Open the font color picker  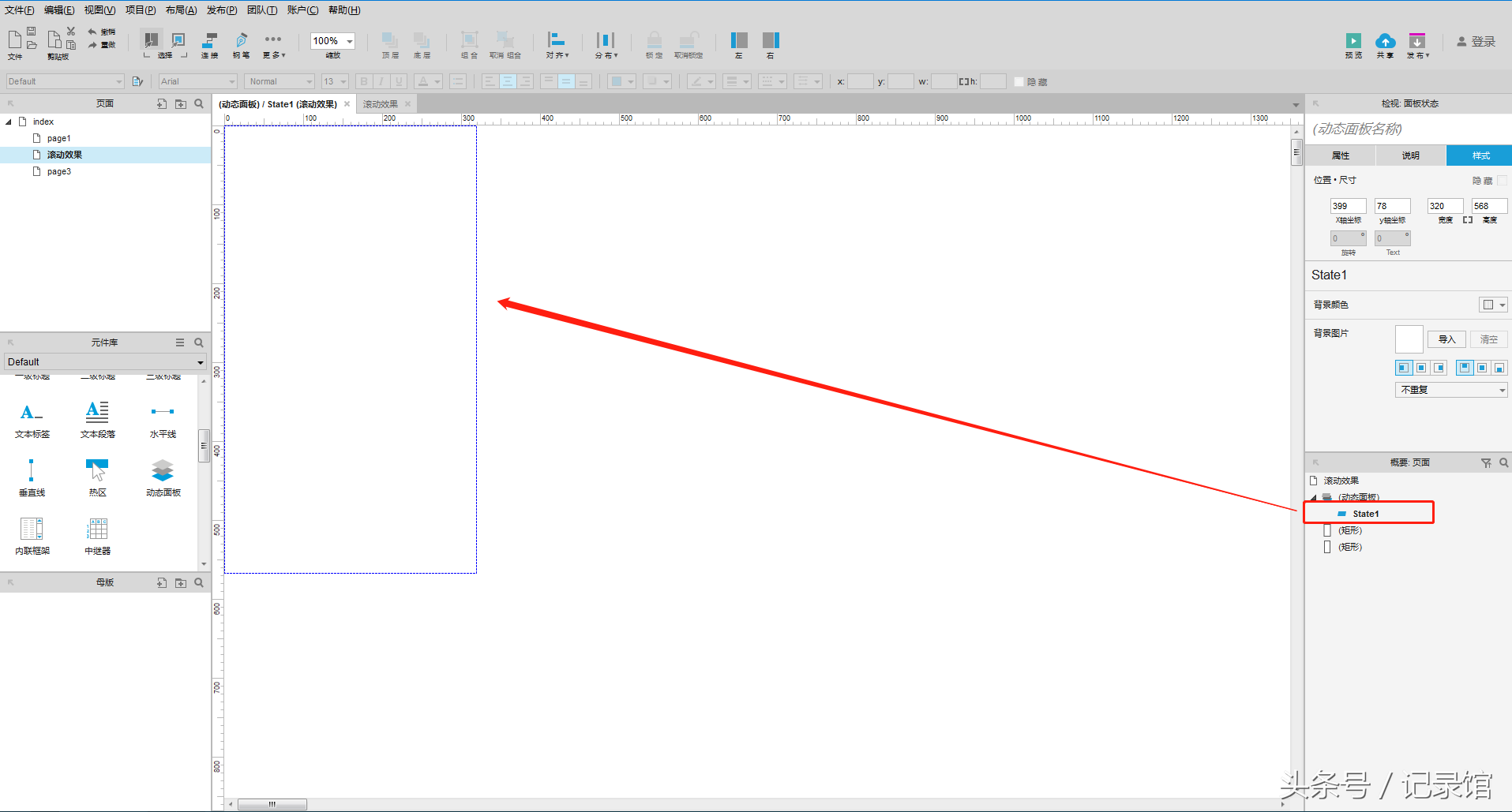click(428, 81)
